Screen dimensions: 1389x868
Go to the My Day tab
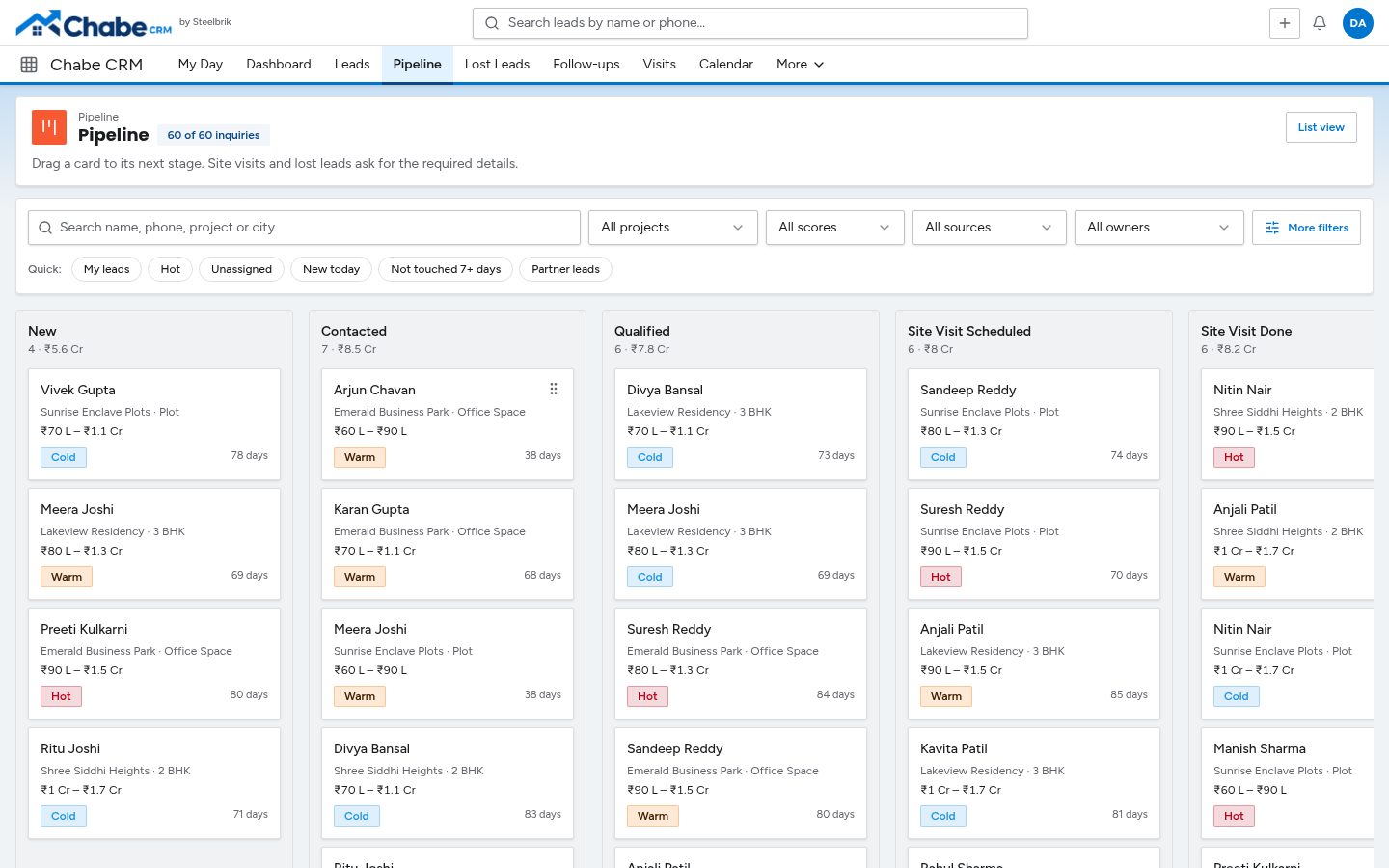[x=201, y=65]
